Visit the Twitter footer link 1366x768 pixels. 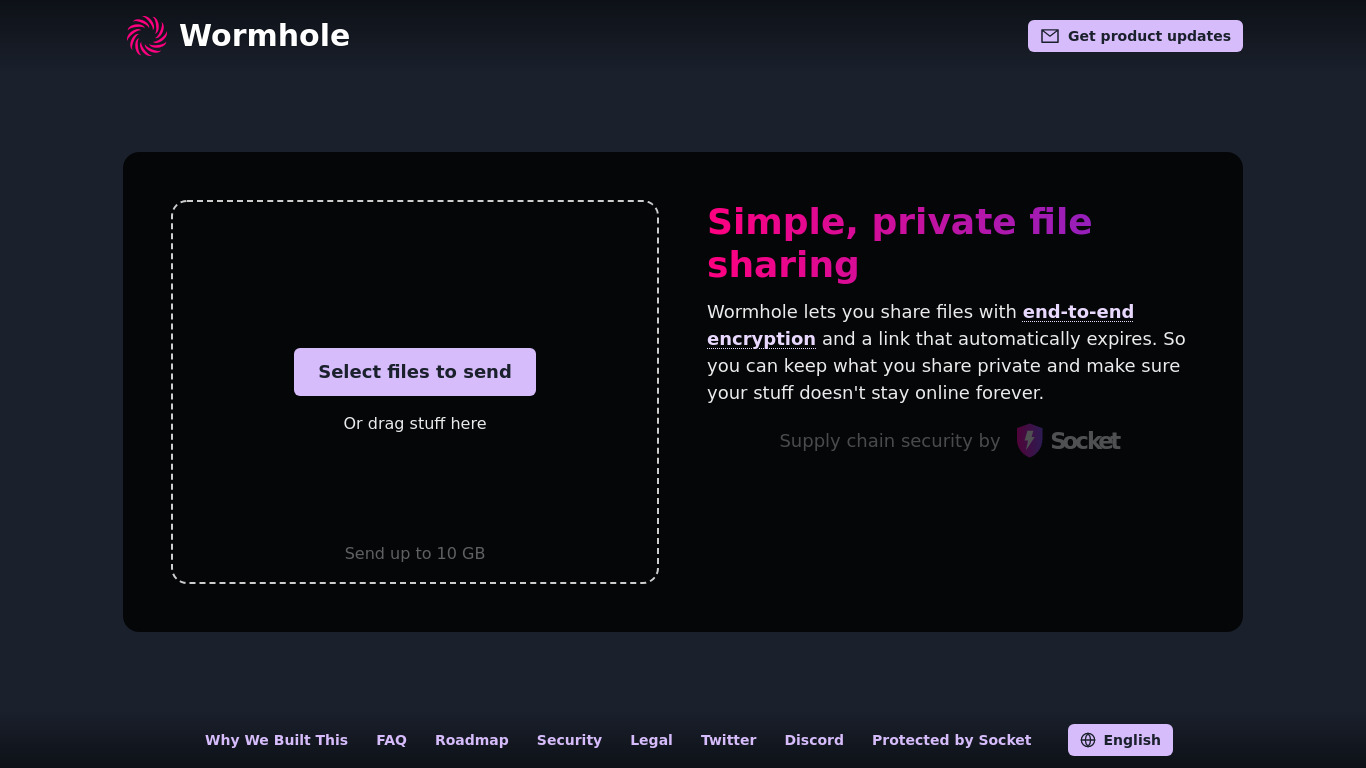(728, 740)
